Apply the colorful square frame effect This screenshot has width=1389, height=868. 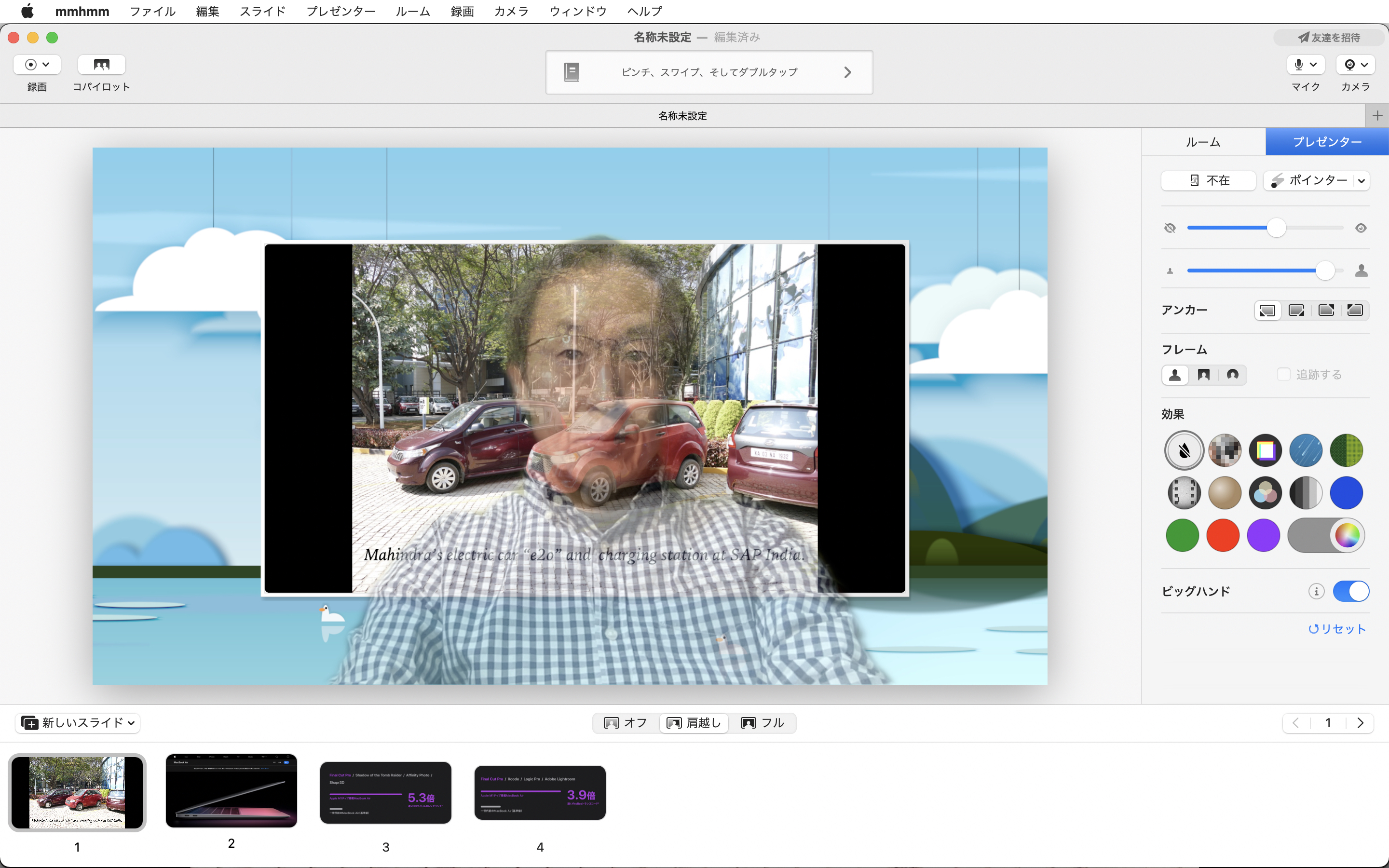pos(1265,451)
